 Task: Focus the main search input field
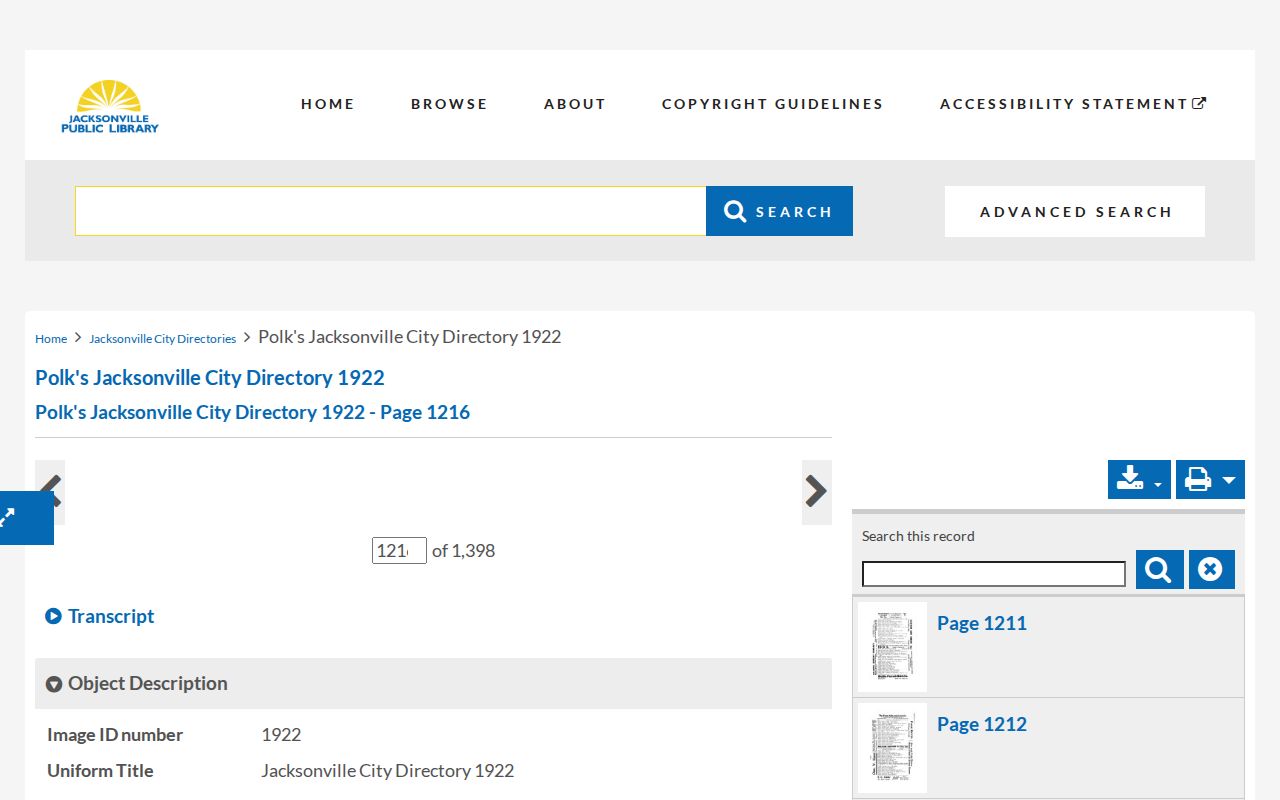click(x=391, y=211)
